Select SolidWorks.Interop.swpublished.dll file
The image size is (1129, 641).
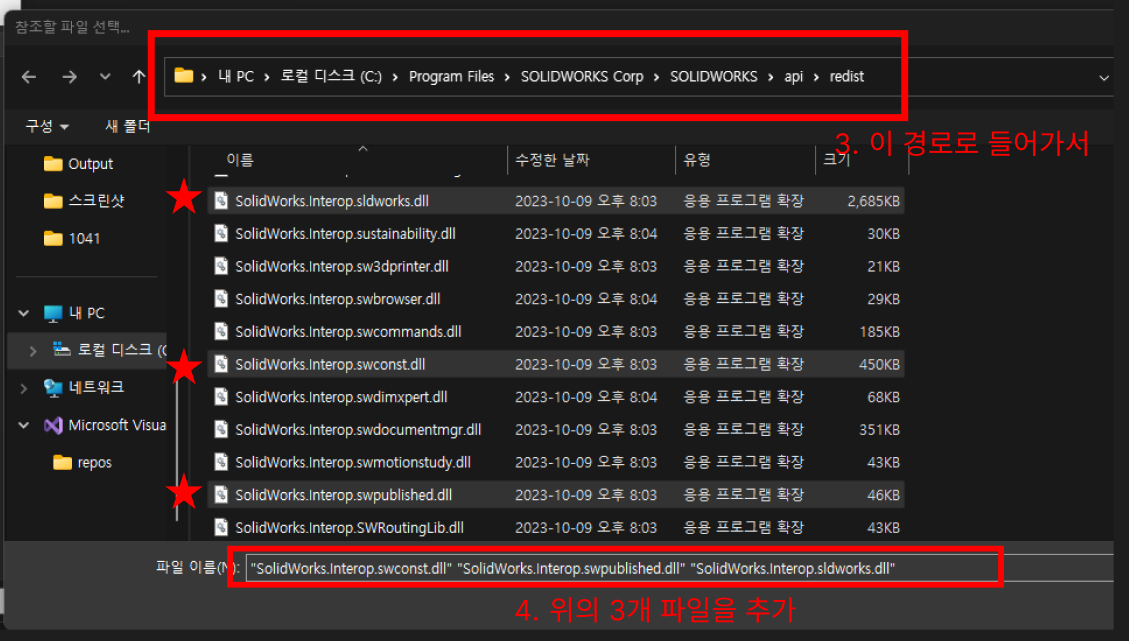click(556, 495)
